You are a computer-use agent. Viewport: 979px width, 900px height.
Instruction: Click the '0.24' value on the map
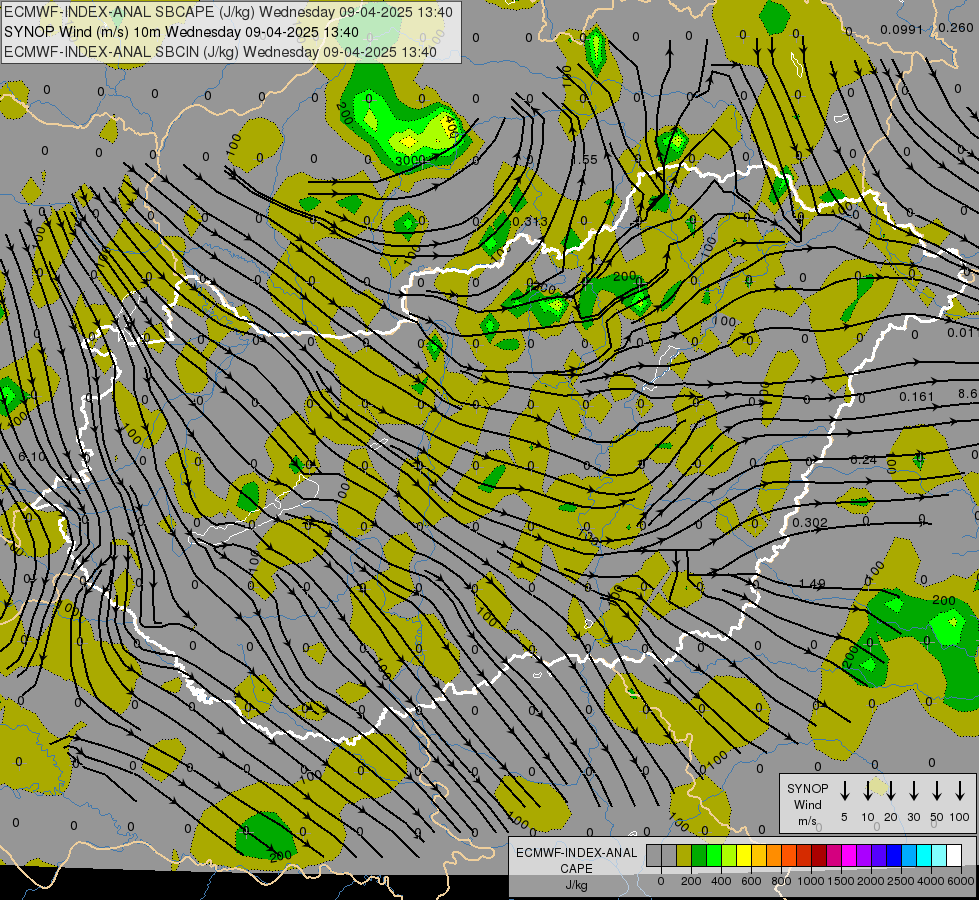(863, 460)
